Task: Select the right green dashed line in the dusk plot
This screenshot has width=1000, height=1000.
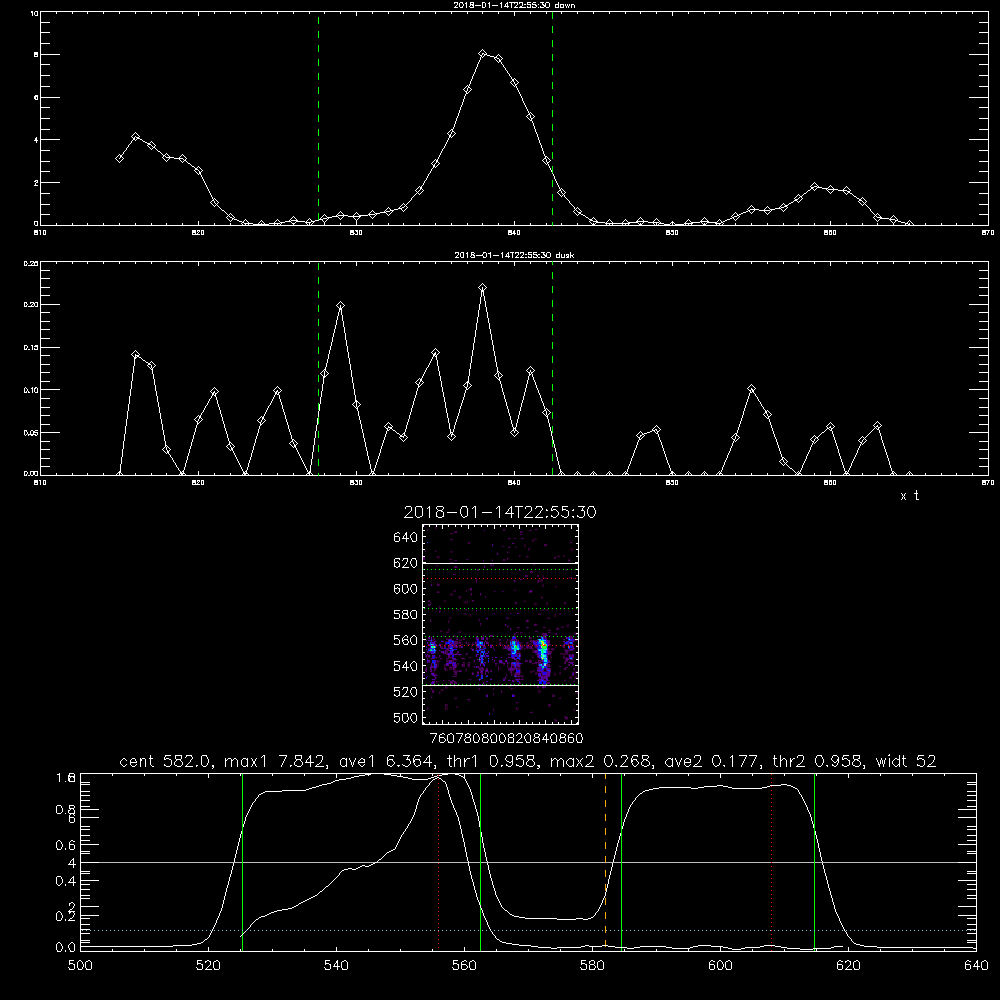Action: [x=552, y=368]
